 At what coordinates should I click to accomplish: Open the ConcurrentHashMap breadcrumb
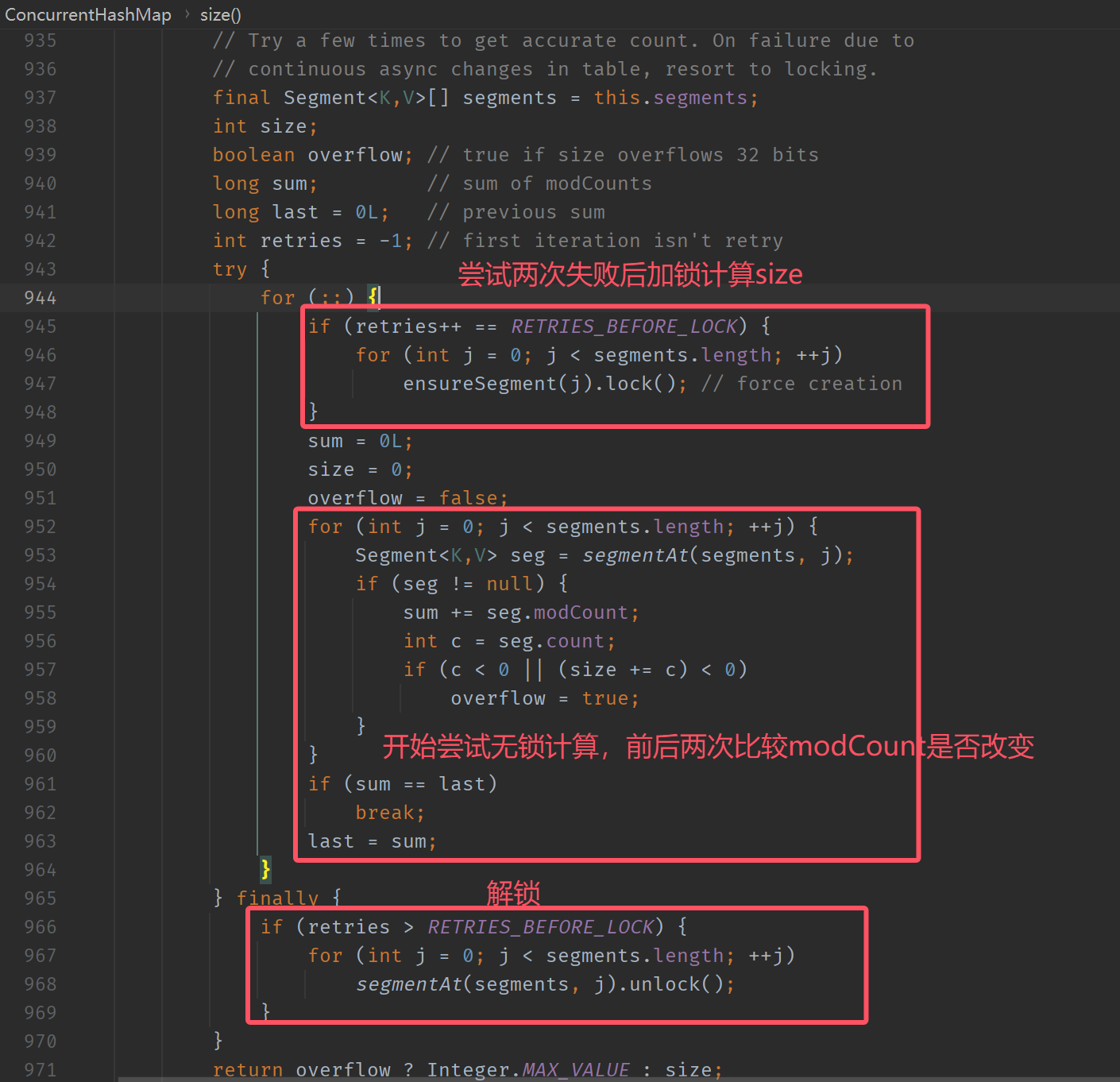click(x=88, y=14)
